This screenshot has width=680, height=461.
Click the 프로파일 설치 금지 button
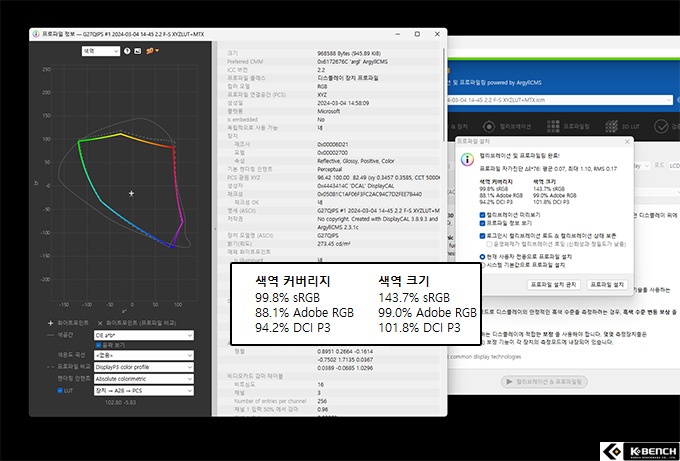point(553,284)
